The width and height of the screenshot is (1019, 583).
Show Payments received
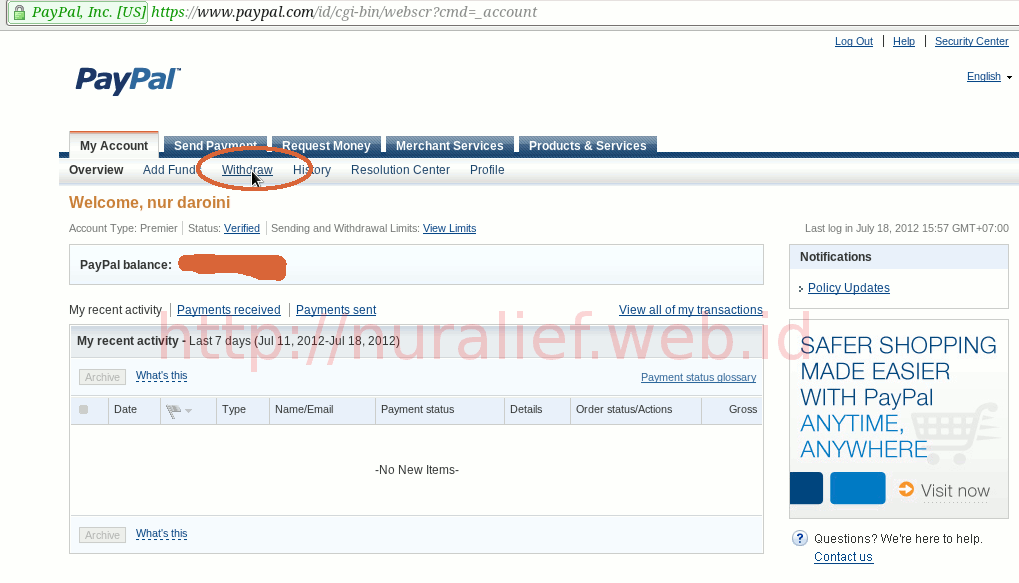point(229,310)
